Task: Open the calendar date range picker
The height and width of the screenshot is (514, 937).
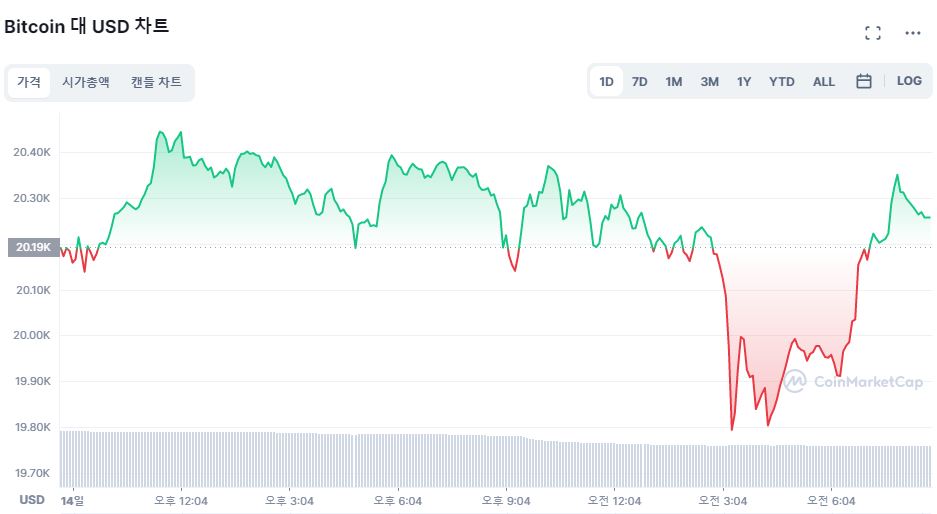Action: click(x=864, y=81)
